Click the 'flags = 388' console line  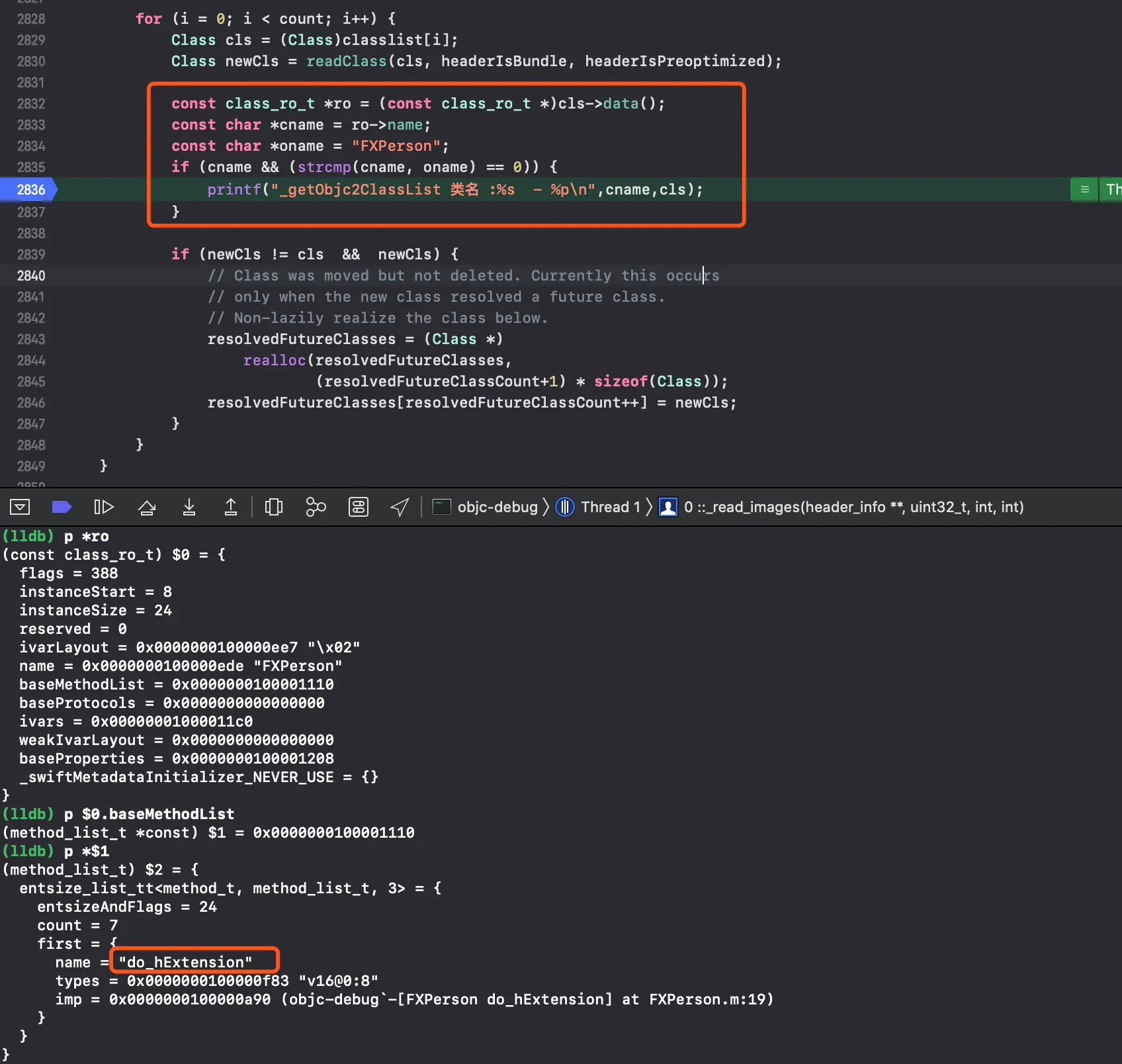pos(69,574)
